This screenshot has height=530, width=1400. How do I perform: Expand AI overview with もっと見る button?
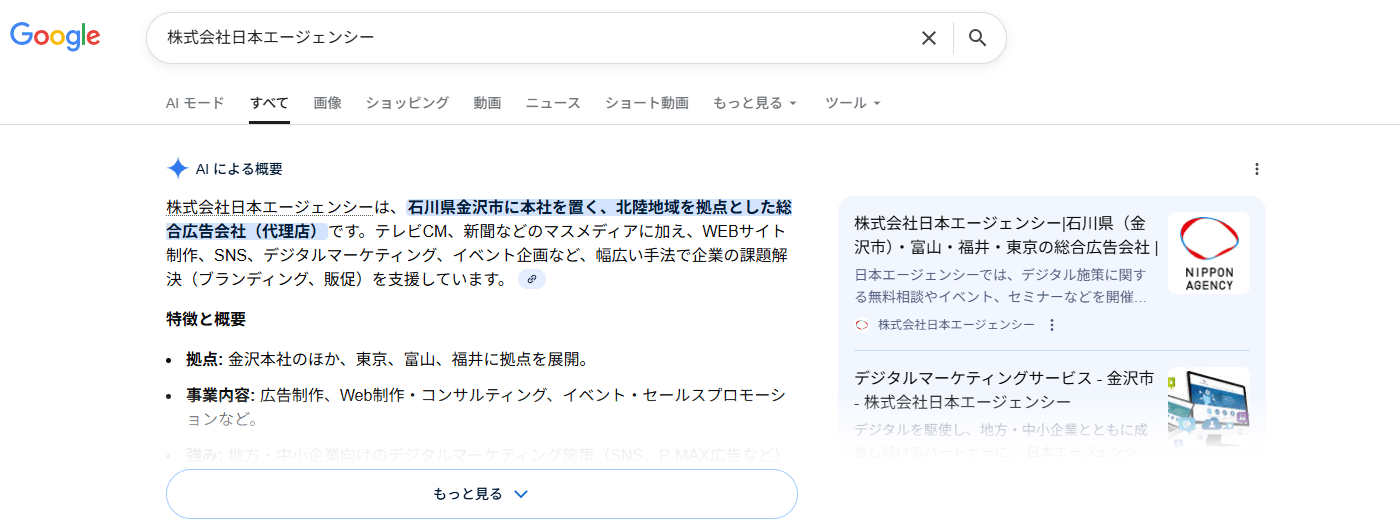(x=481, y=494)
